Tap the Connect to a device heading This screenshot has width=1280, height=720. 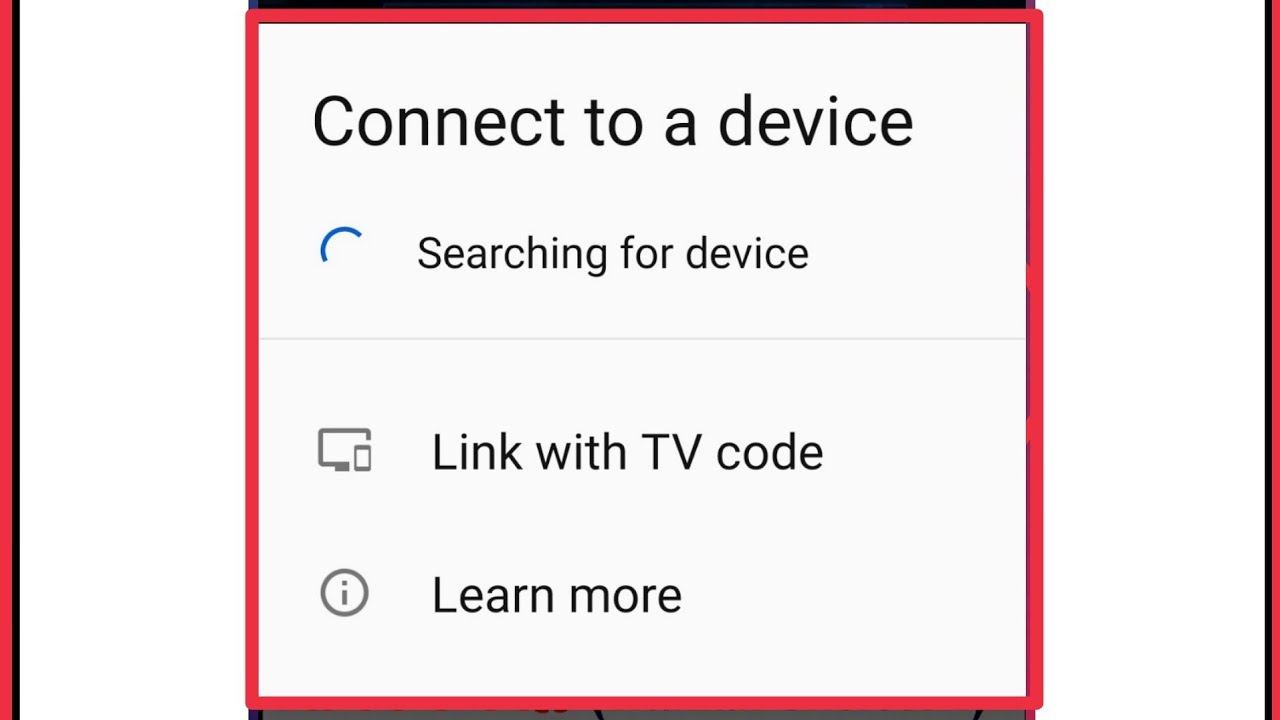(x=612, y=122)
